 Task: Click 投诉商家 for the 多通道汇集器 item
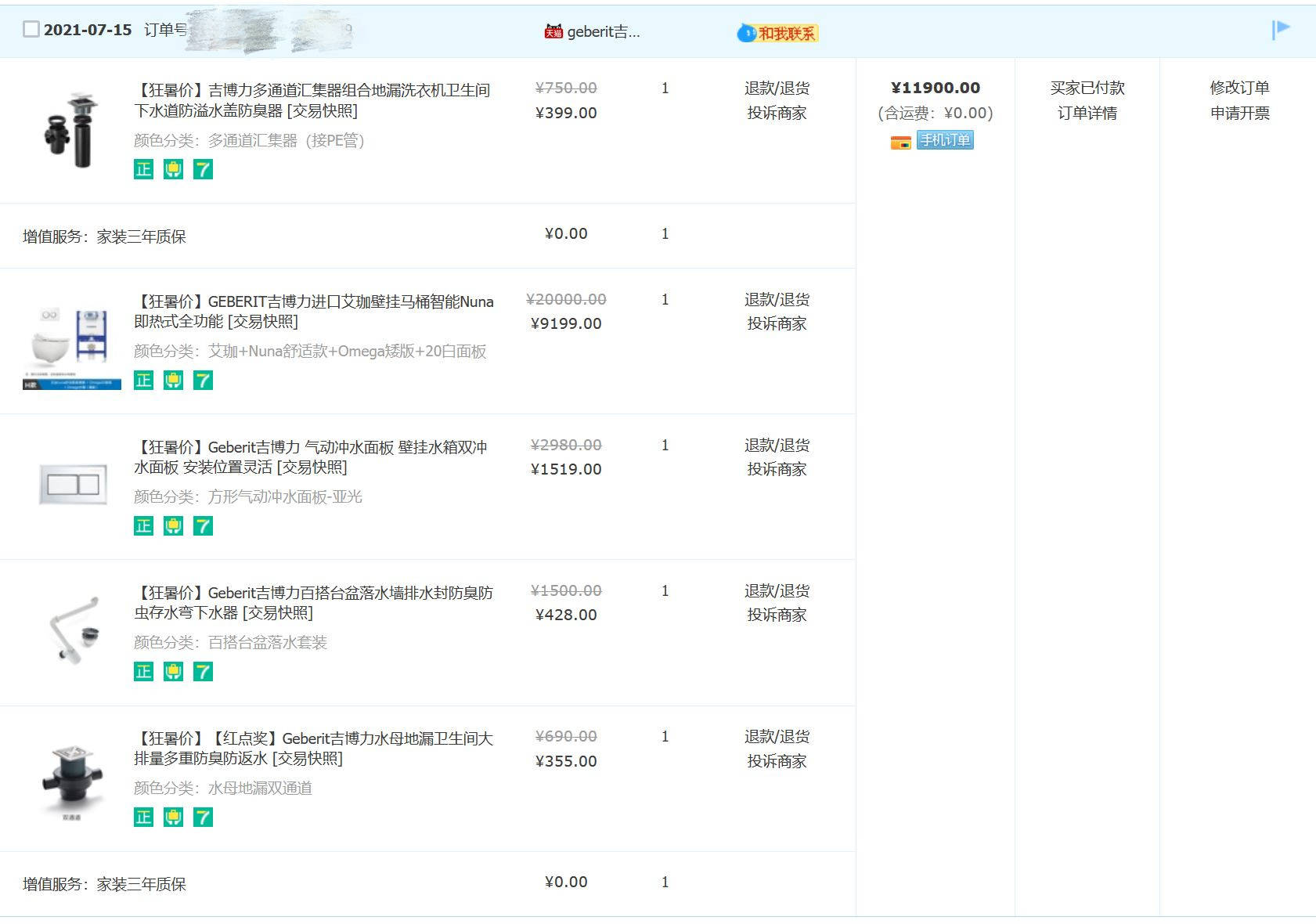click(777, 113)
